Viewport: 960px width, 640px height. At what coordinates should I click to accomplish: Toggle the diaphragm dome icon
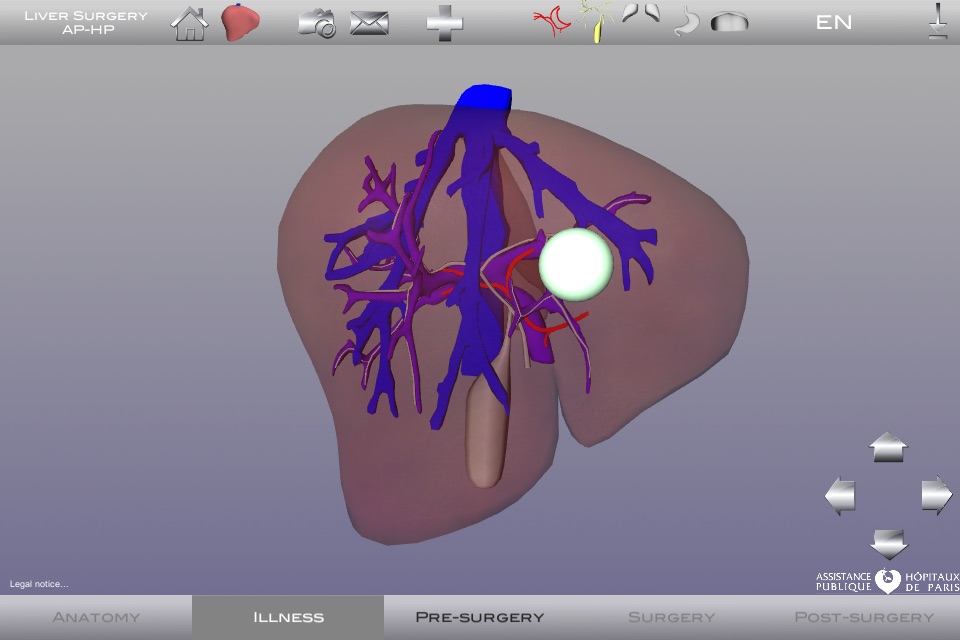click(729, 23)
